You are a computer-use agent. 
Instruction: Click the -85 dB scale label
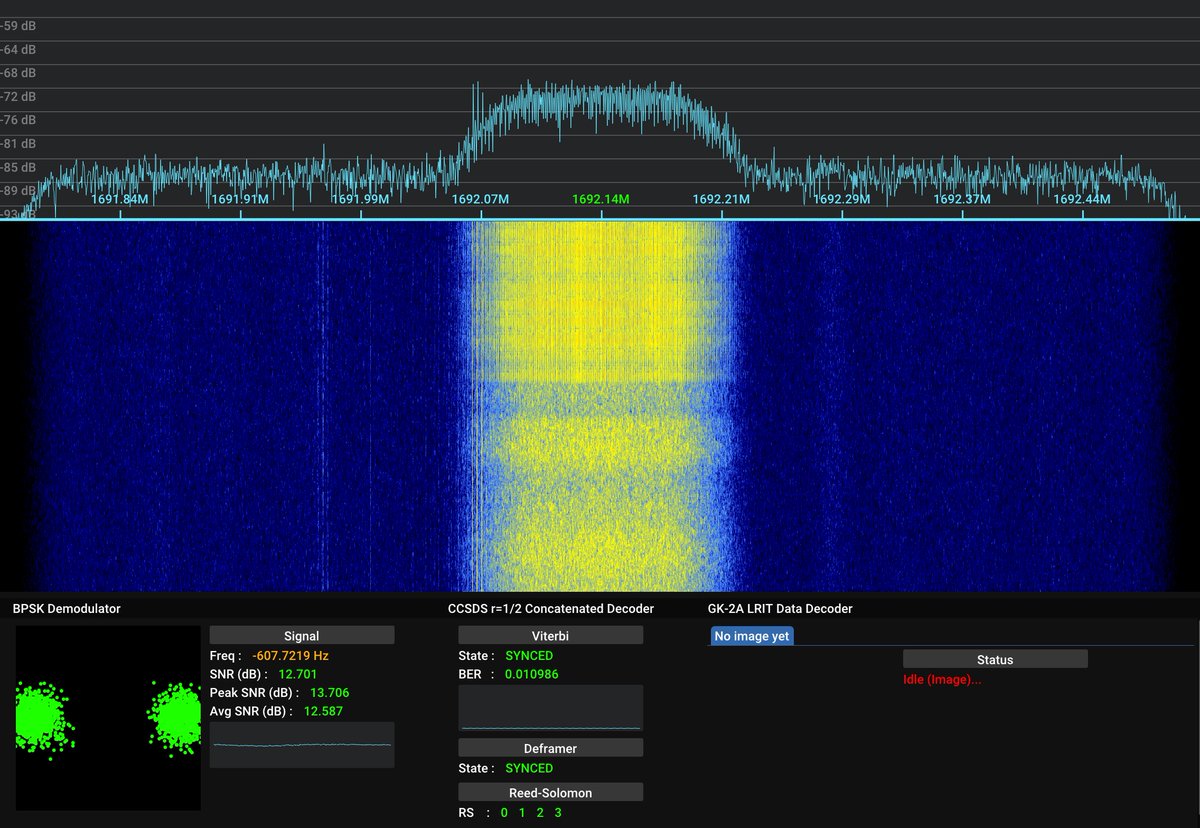(x=18, y=167)
